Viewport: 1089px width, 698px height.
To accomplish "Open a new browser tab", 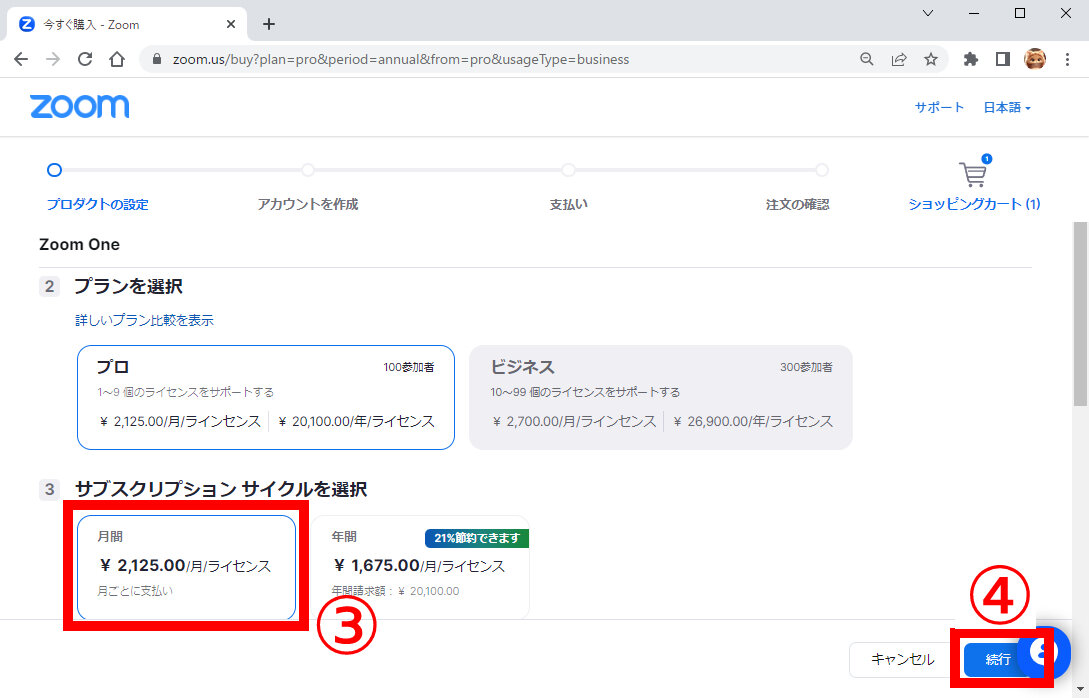I will point(269,24).
